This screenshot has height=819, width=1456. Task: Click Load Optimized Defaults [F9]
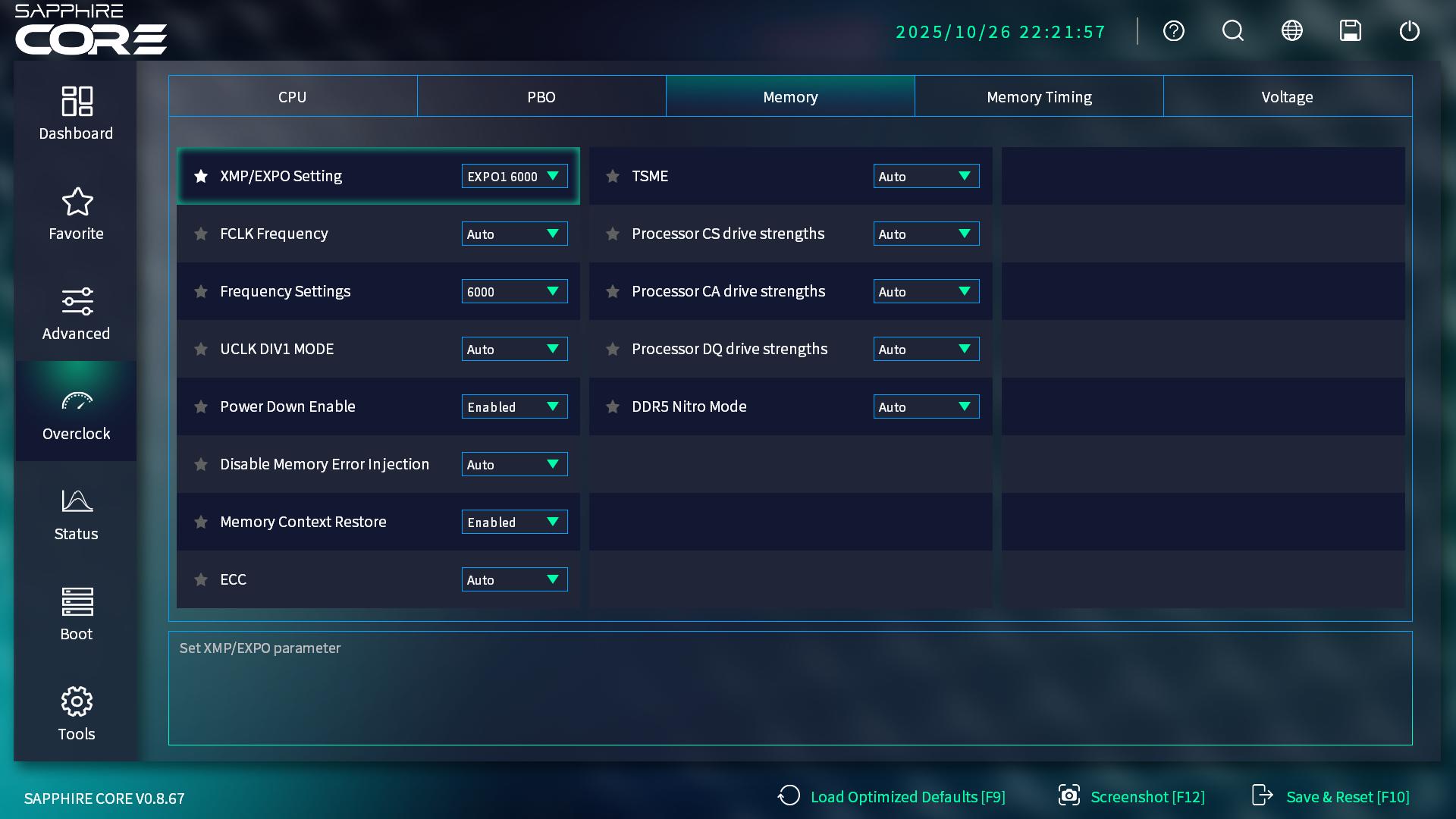click(x=892, y=797)
